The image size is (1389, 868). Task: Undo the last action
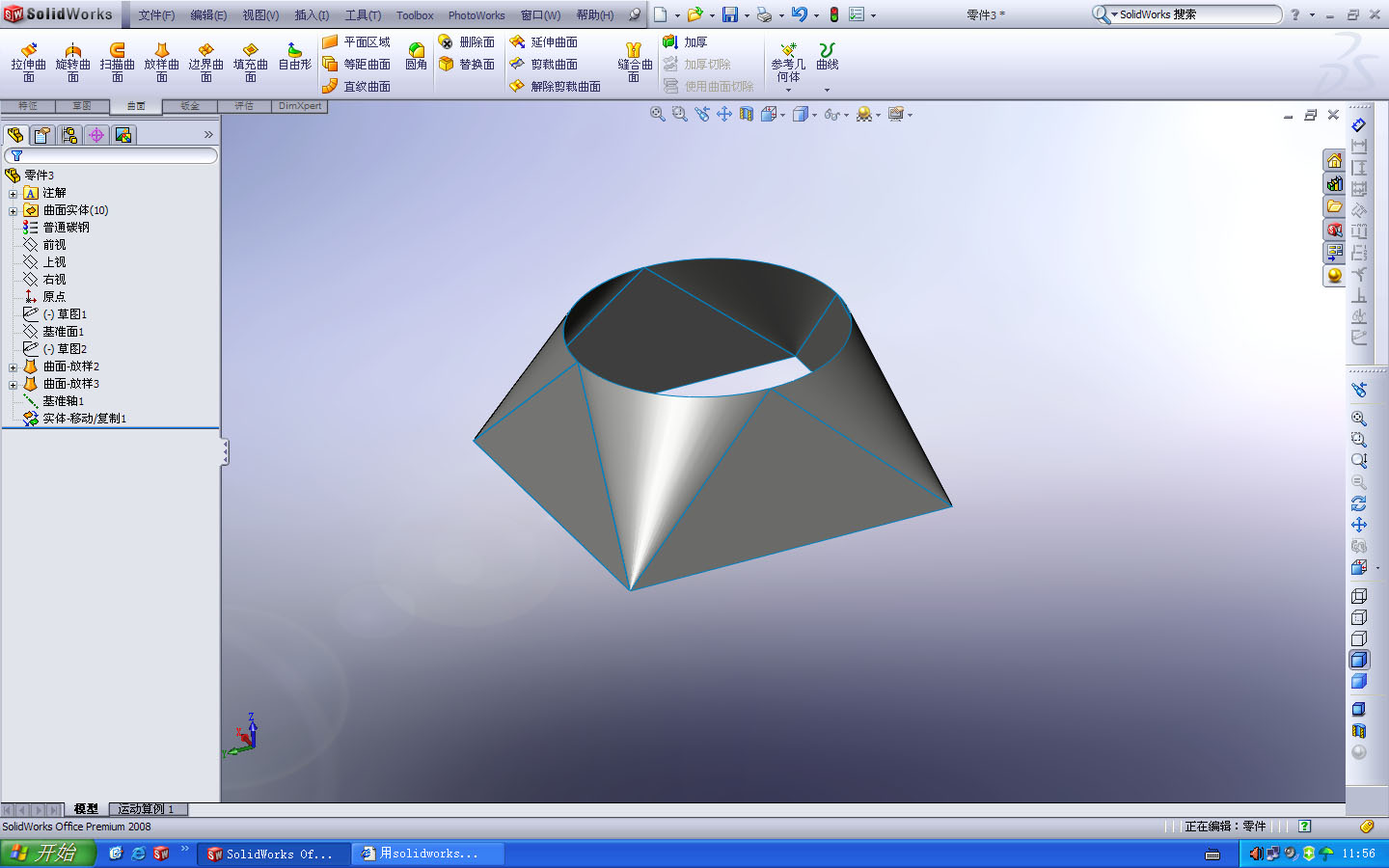799,14
